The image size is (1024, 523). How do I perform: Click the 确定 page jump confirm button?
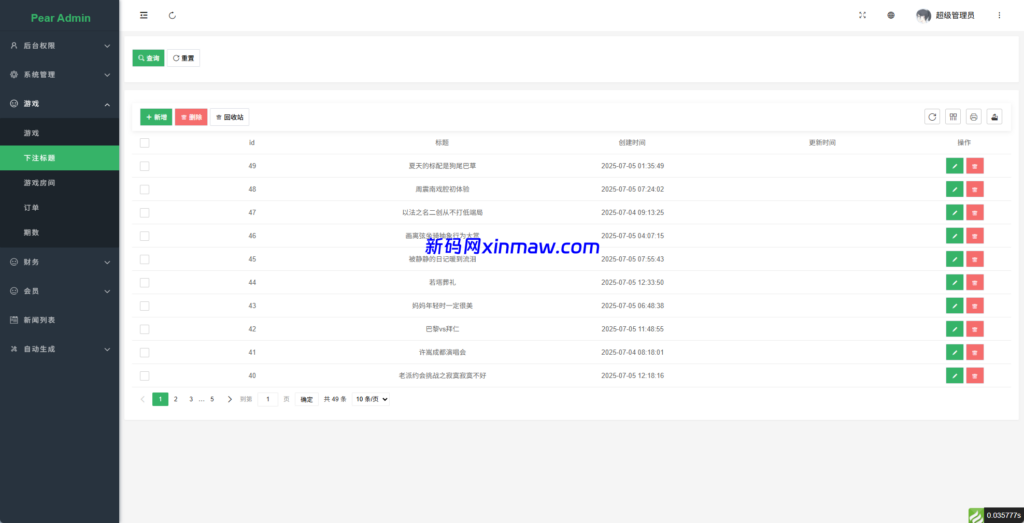306,399
